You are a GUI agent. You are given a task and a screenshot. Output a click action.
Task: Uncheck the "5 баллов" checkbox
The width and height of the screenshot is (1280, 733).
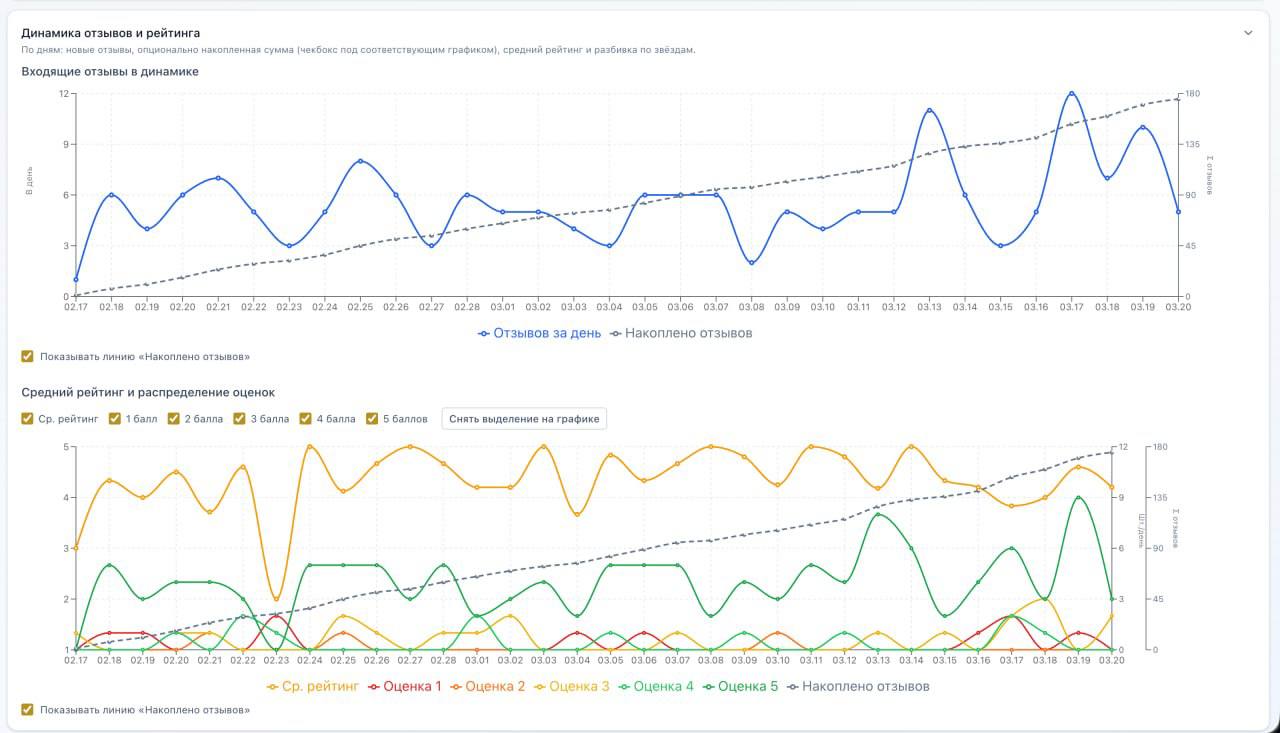pos(372,419)
